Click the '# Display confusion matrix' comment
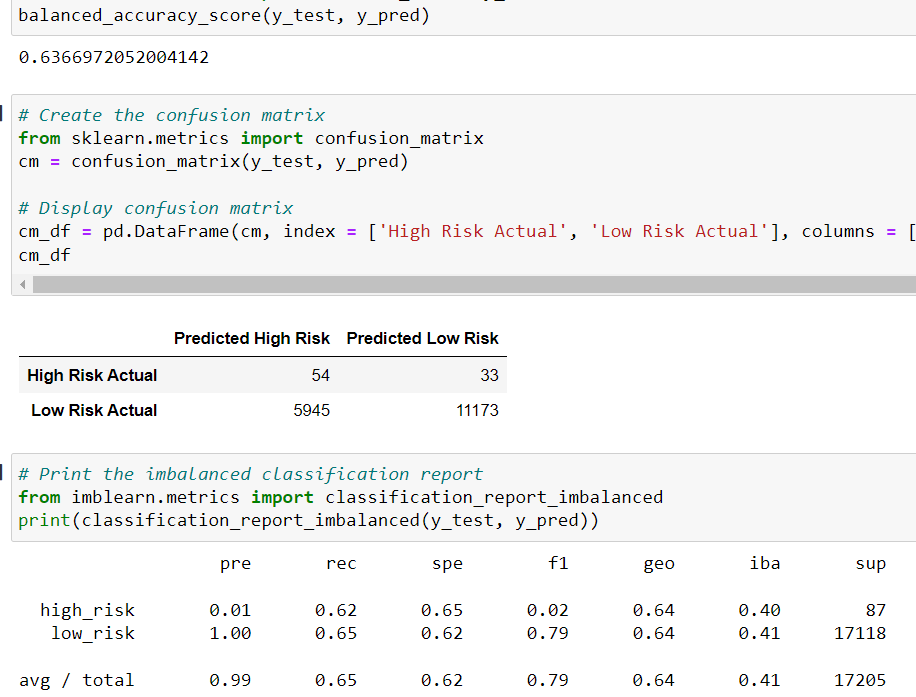This screenshot has height=697, width=916. [156, 208]
